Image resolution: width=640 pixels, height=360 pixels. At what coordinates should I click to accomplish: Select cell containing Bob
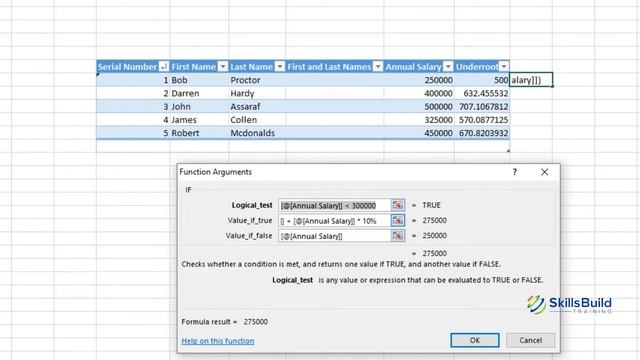pos(199,80)
